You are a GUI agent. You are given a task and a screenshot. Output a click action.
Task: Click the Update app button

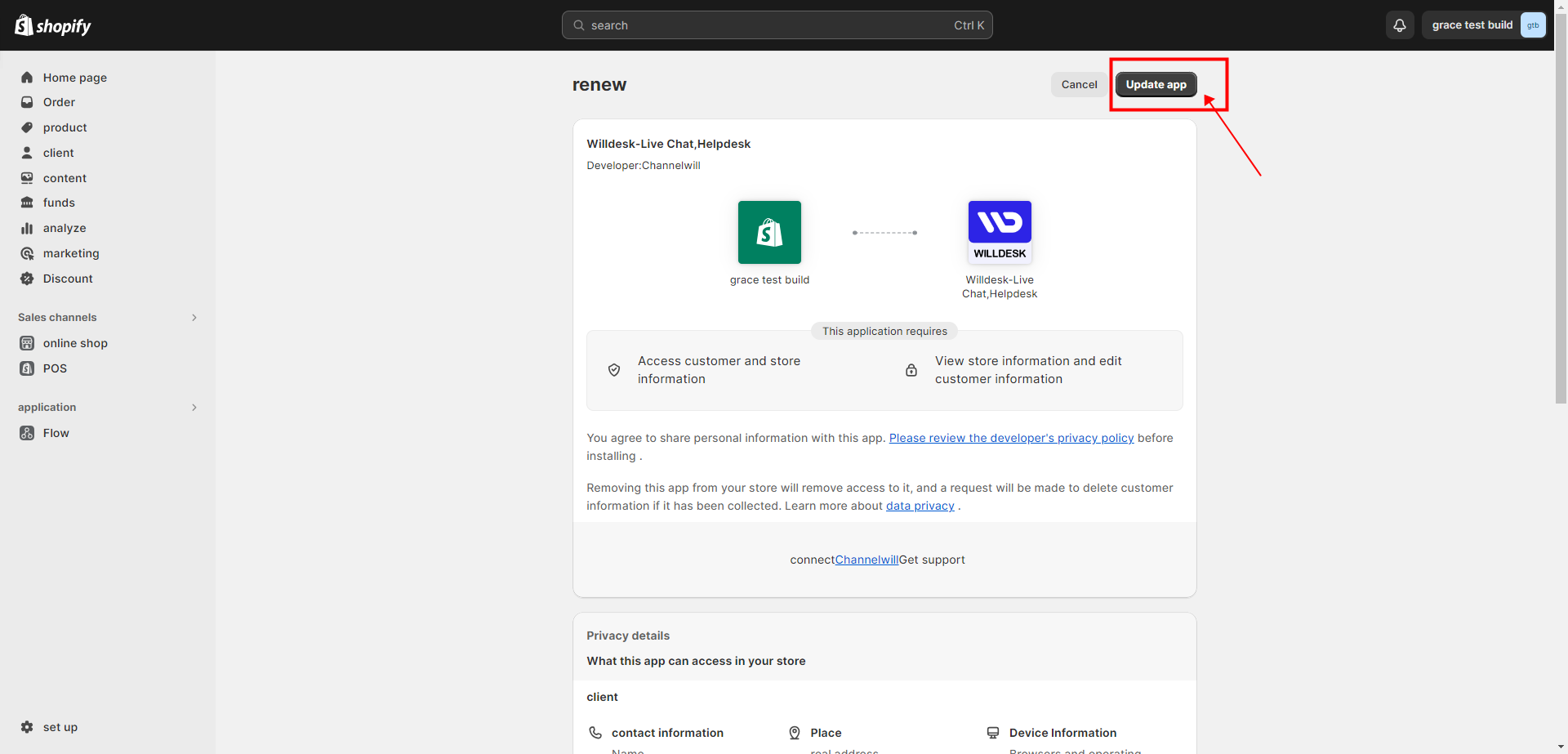1156,85
